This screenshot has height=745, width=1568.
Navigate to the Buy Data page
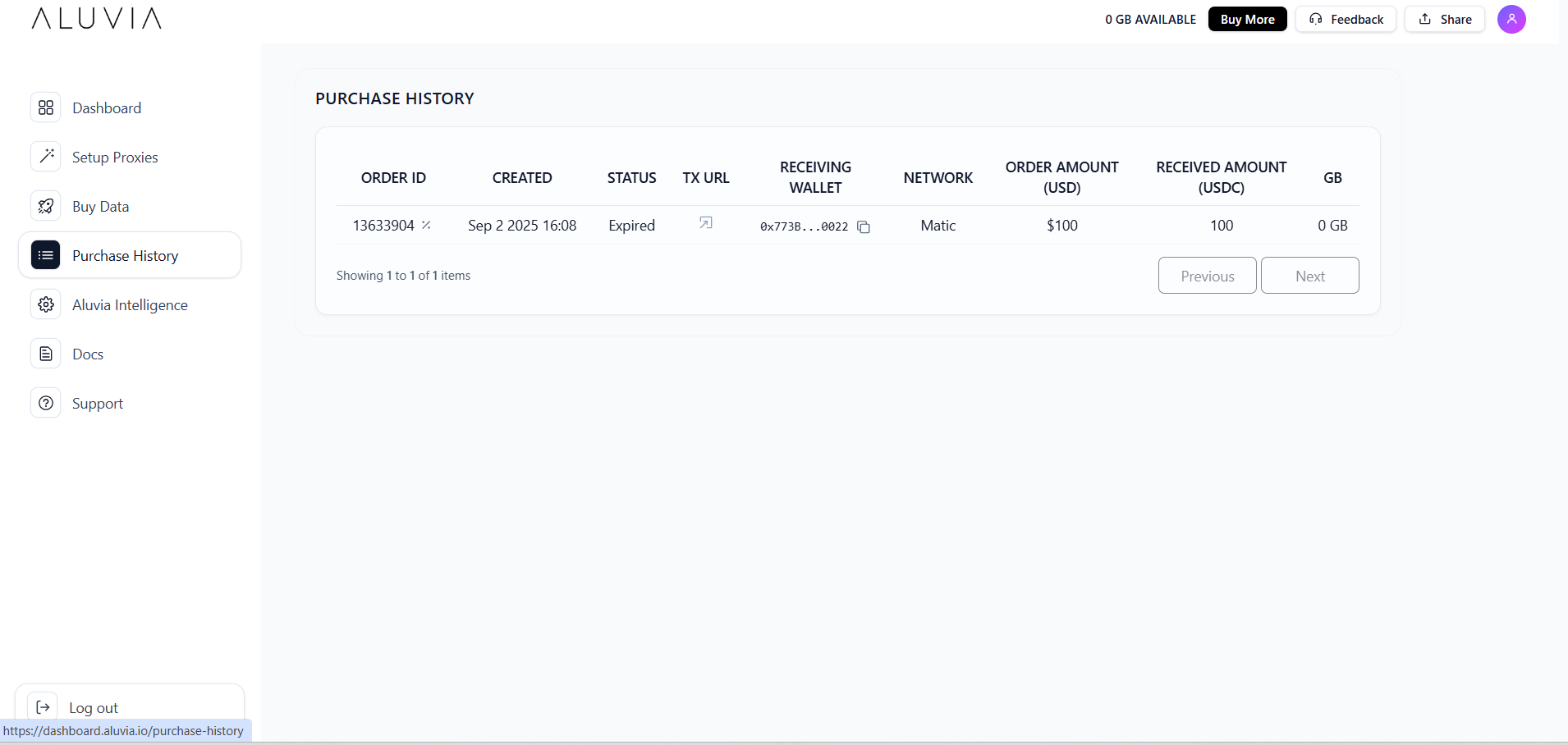[x=100, y=206]
